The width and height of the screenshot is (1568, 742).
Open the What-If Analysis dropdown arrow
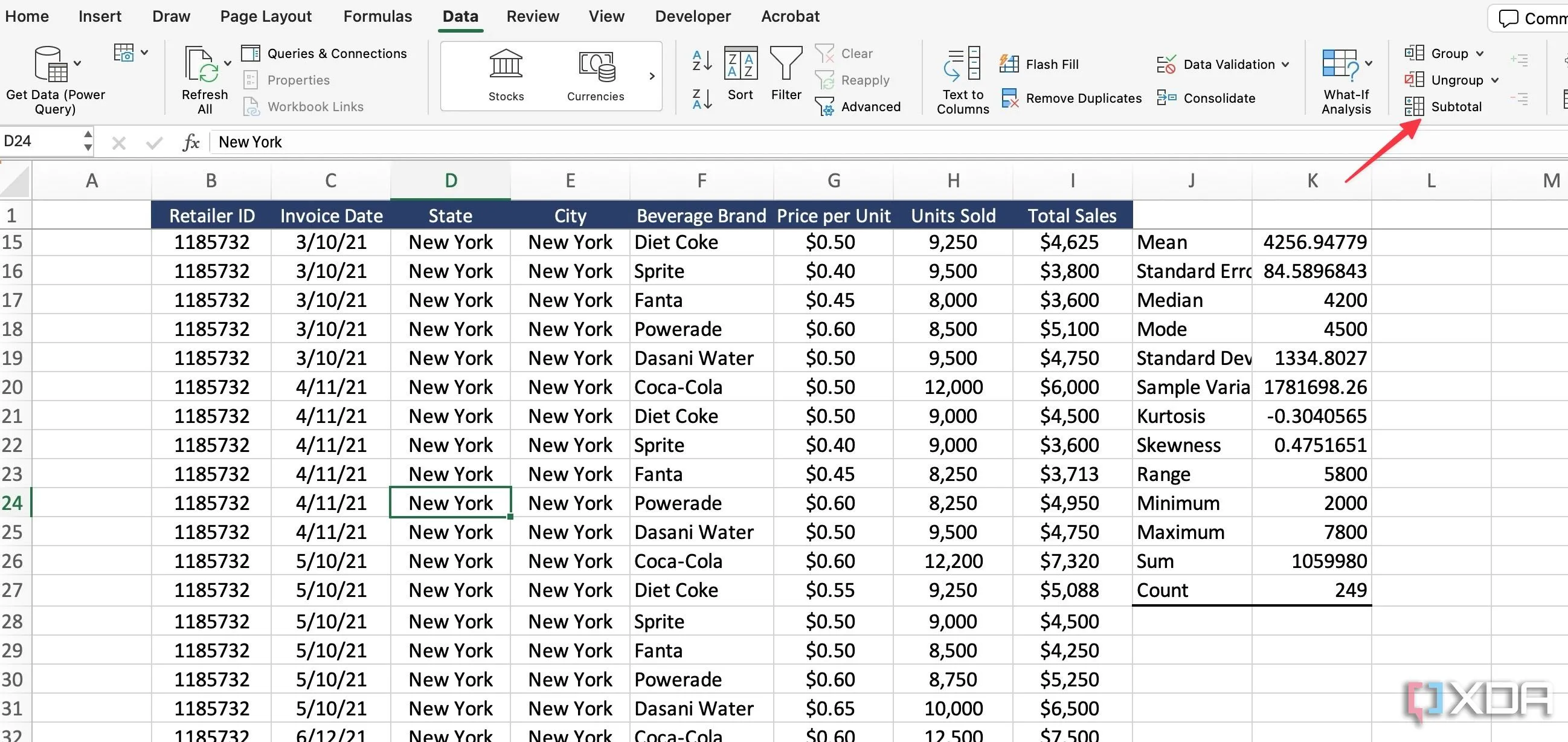(x=1369, y=63)
